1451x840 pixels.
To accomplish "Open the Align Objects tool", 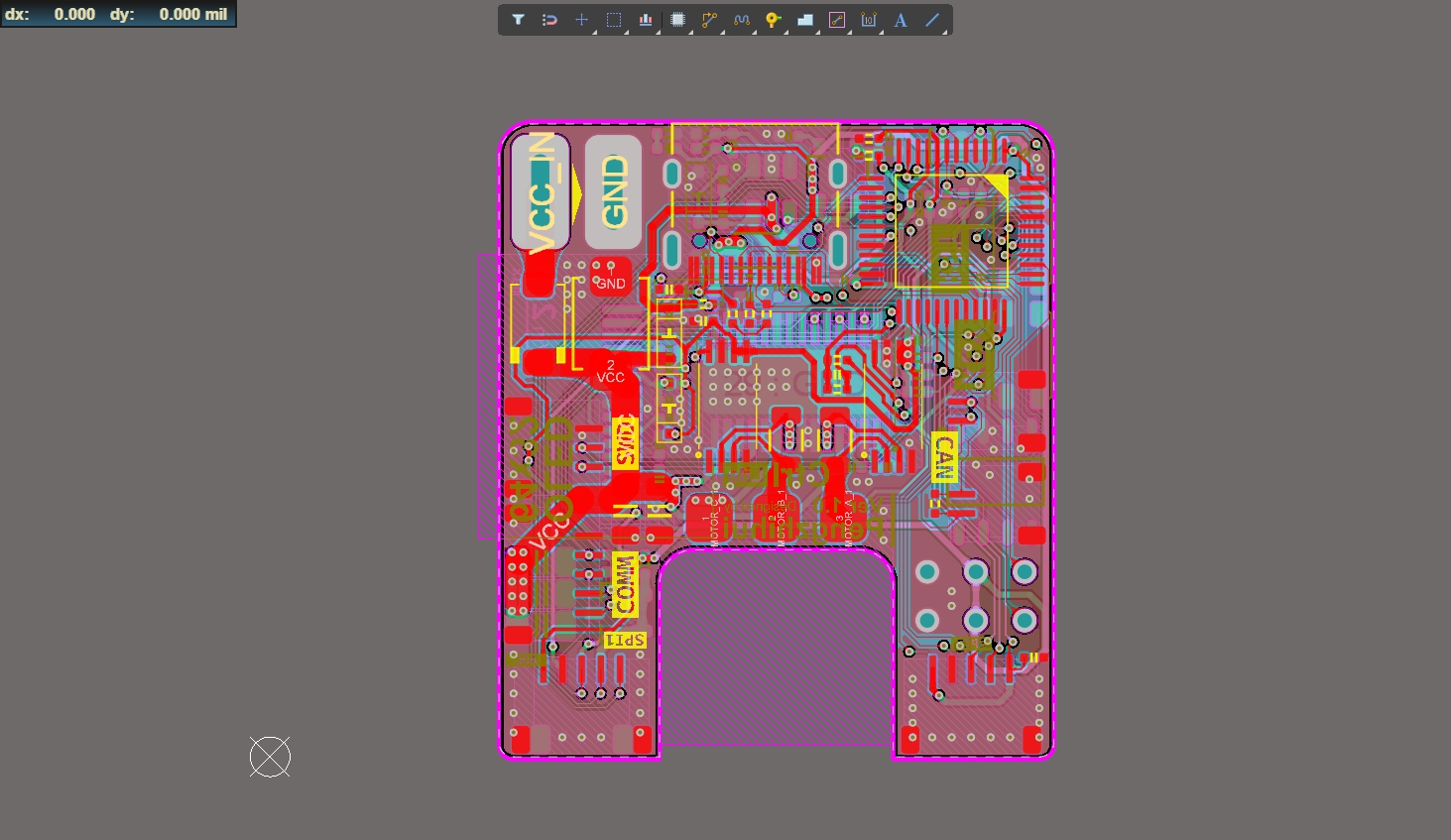I will (646, 20).
